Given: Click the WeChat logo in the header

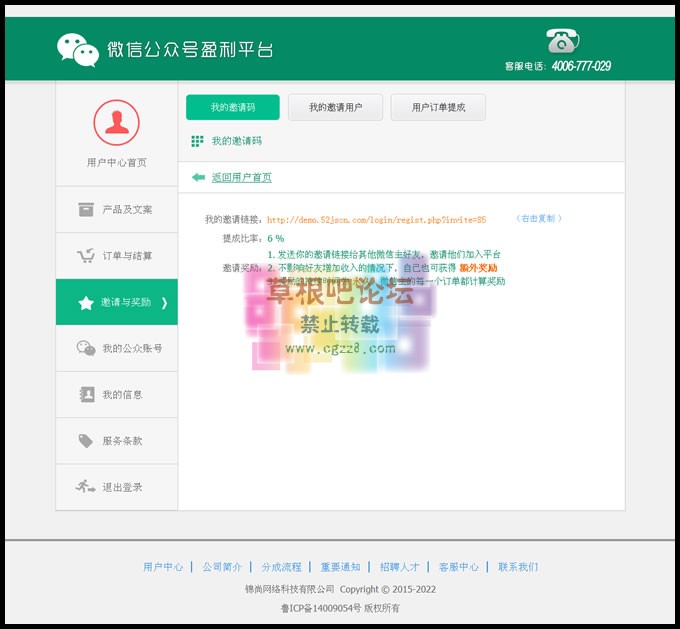Looking at the screenshot, I should pos(78,49).
